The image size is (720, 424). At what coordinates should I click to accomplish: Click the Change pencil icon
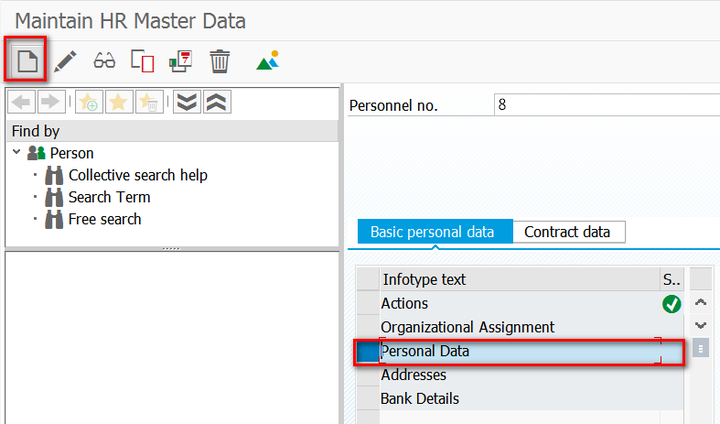[x=65, y=61]
